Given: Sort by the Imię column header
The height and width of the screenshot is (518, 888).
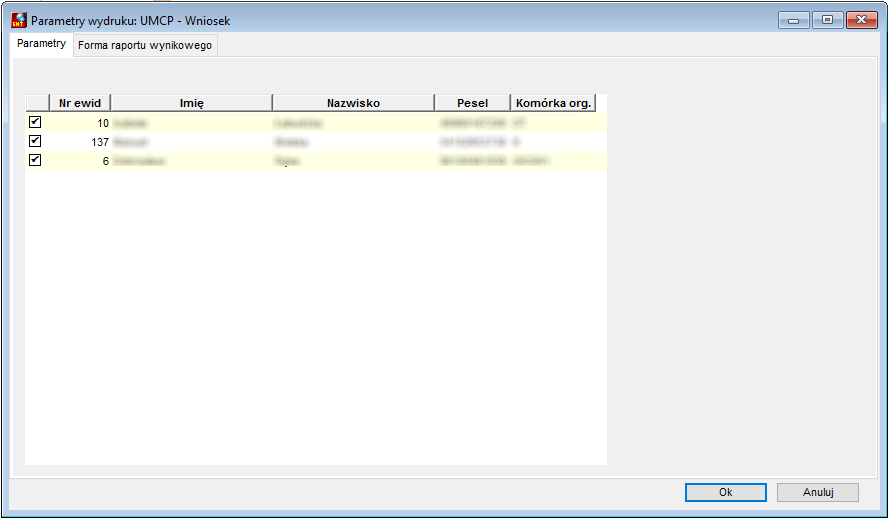Looking at the screenshot, I should pyautogui.click(x=191, y=103).
